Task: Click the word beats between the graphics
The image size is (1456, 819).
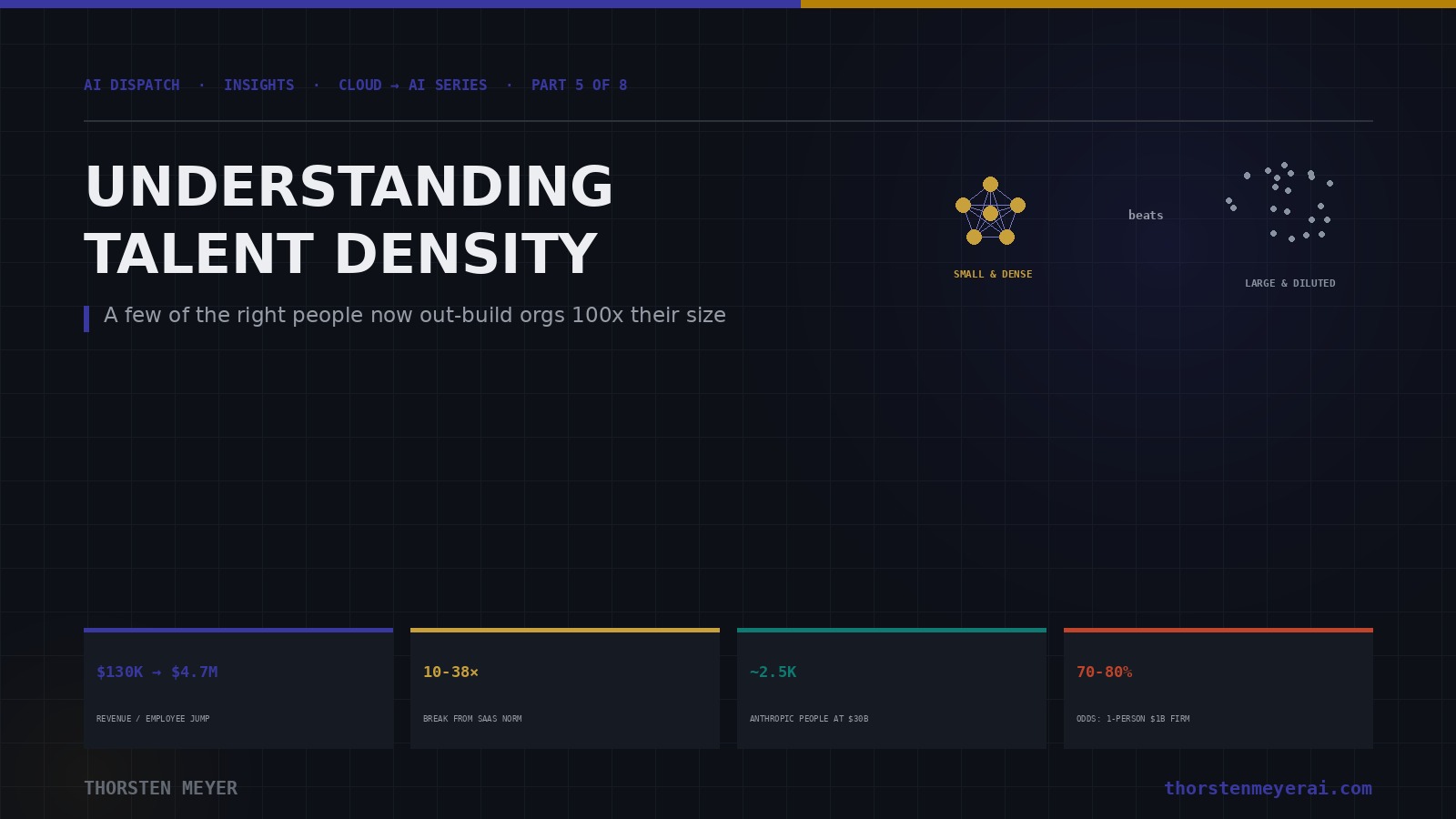Action: 1146,216
